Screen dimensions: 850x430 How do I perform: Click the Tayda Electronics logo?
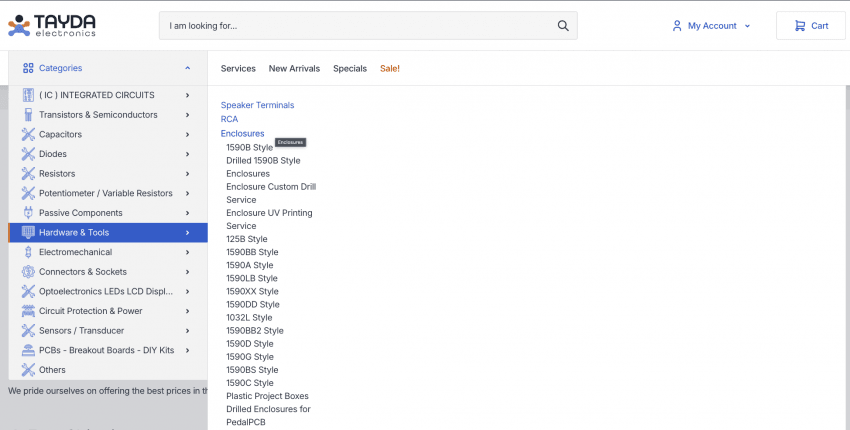pos(53,25)
